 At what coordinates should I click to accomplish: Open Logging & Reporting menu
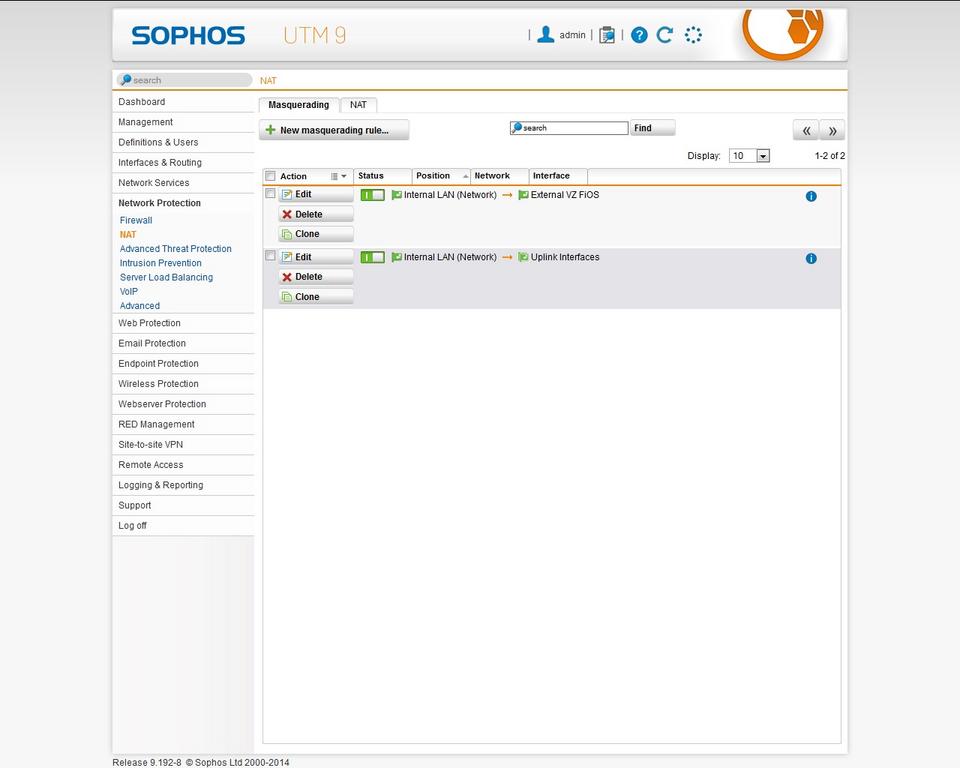183,484
